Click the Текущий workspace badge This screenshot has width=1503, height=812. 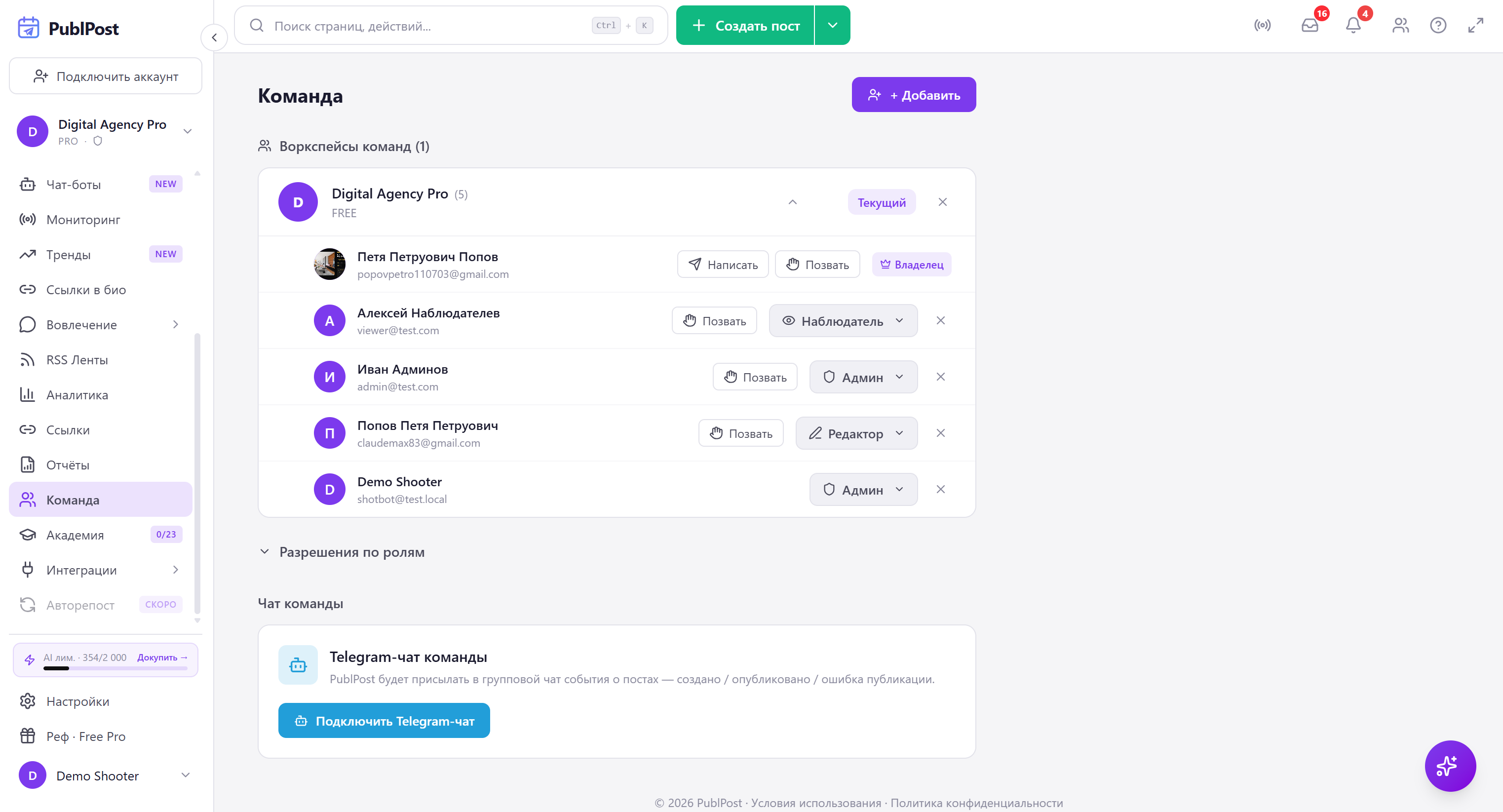pyautogui.click(x=882, y=202)
